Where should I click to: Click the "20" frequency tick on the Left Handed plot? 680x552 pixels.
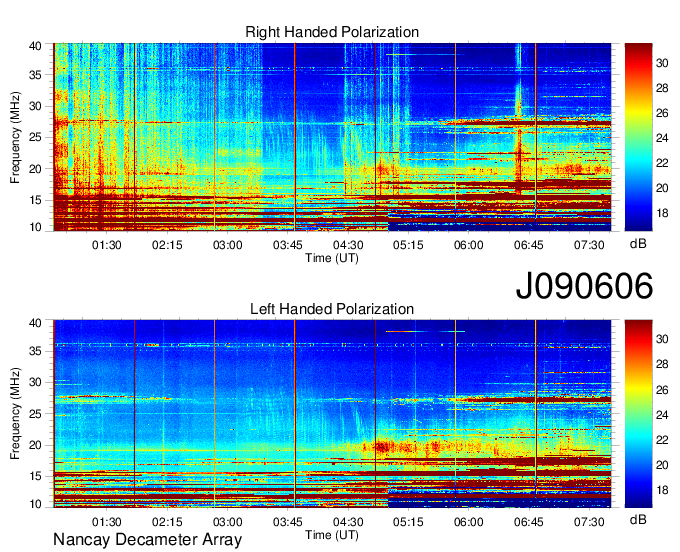[x=35, y=445]
